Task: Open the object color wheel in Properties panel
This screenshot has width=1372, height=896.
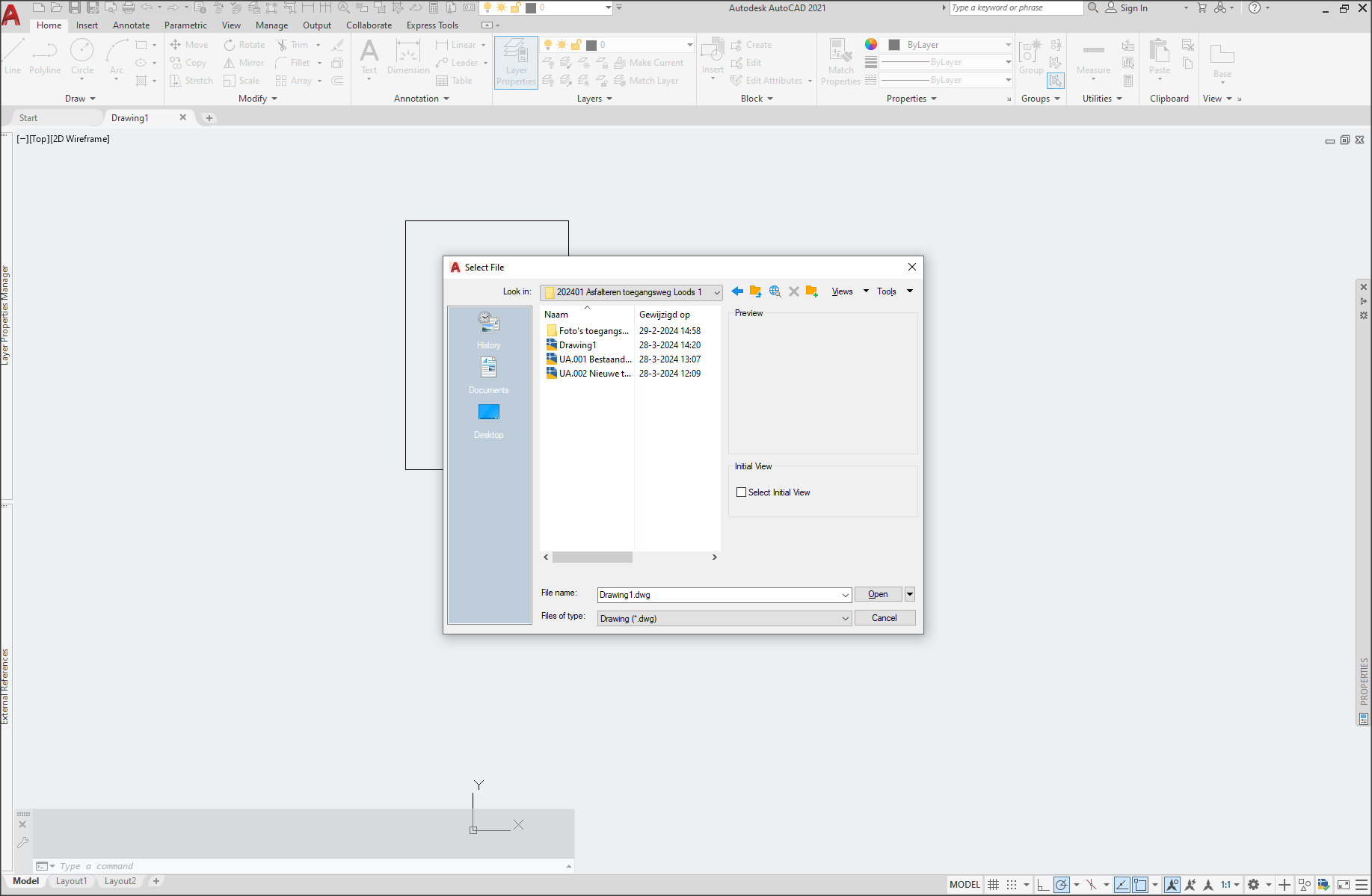Action: pos(871,44)
